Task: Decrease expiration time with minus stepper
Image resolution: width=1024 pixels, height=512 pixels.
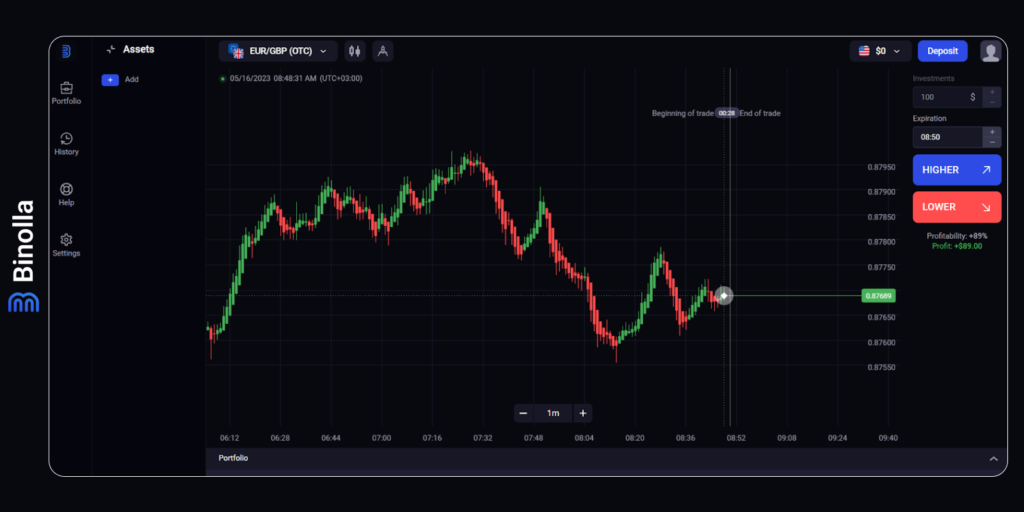Action: (x=992, y=142)
